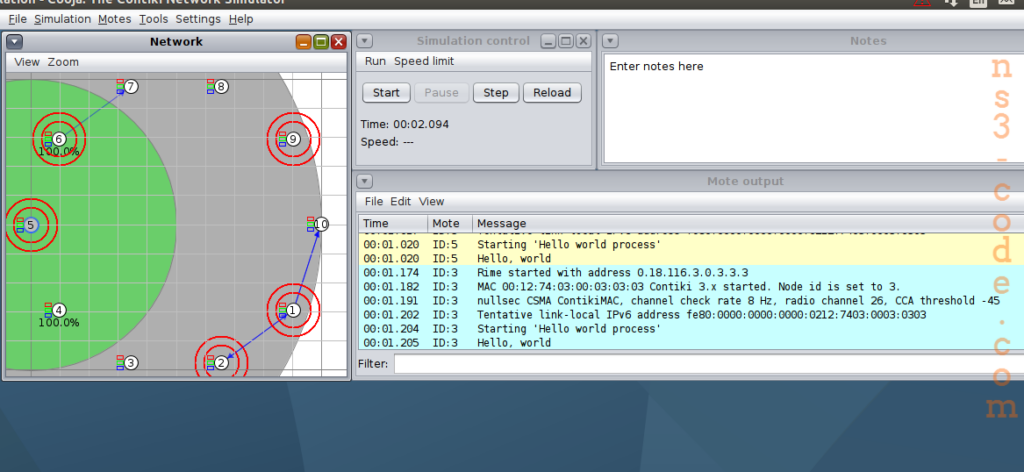Screen dimensions: 1024x472
Task: Close the Simulation control window
Action: (x=583, y=41)
